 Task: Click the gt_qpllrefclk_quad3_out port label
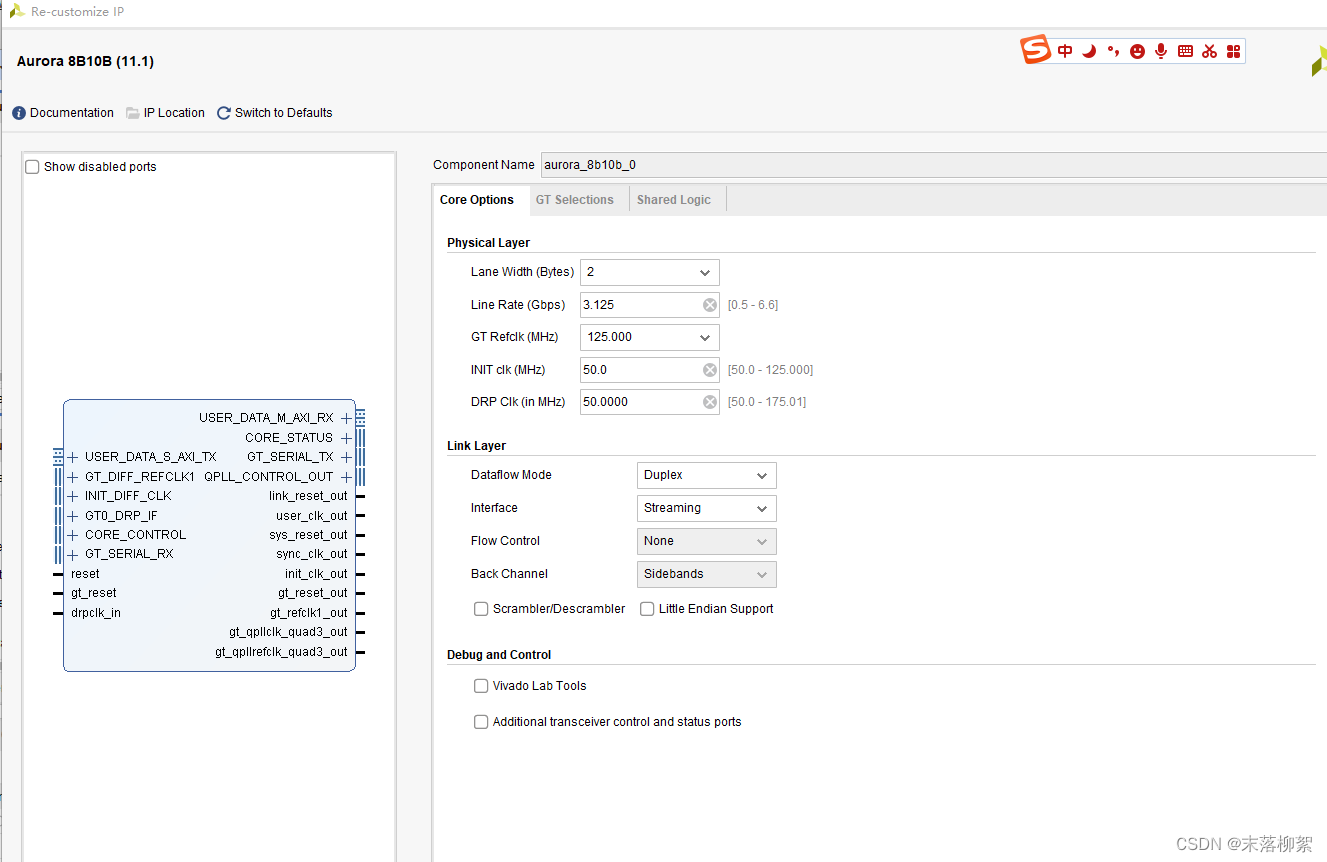pyautogui.click(x=281, y=652)
